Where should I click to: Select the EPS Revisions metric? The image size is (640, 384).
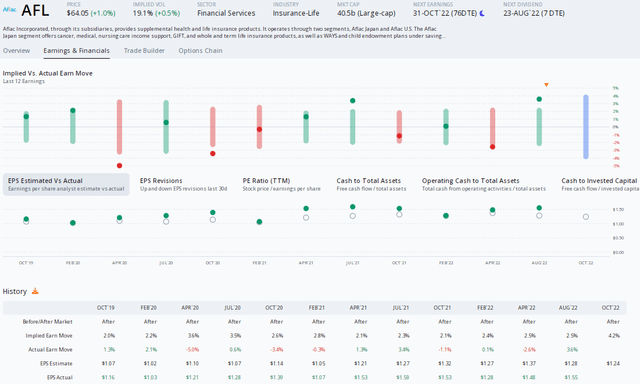click(183, 184)
